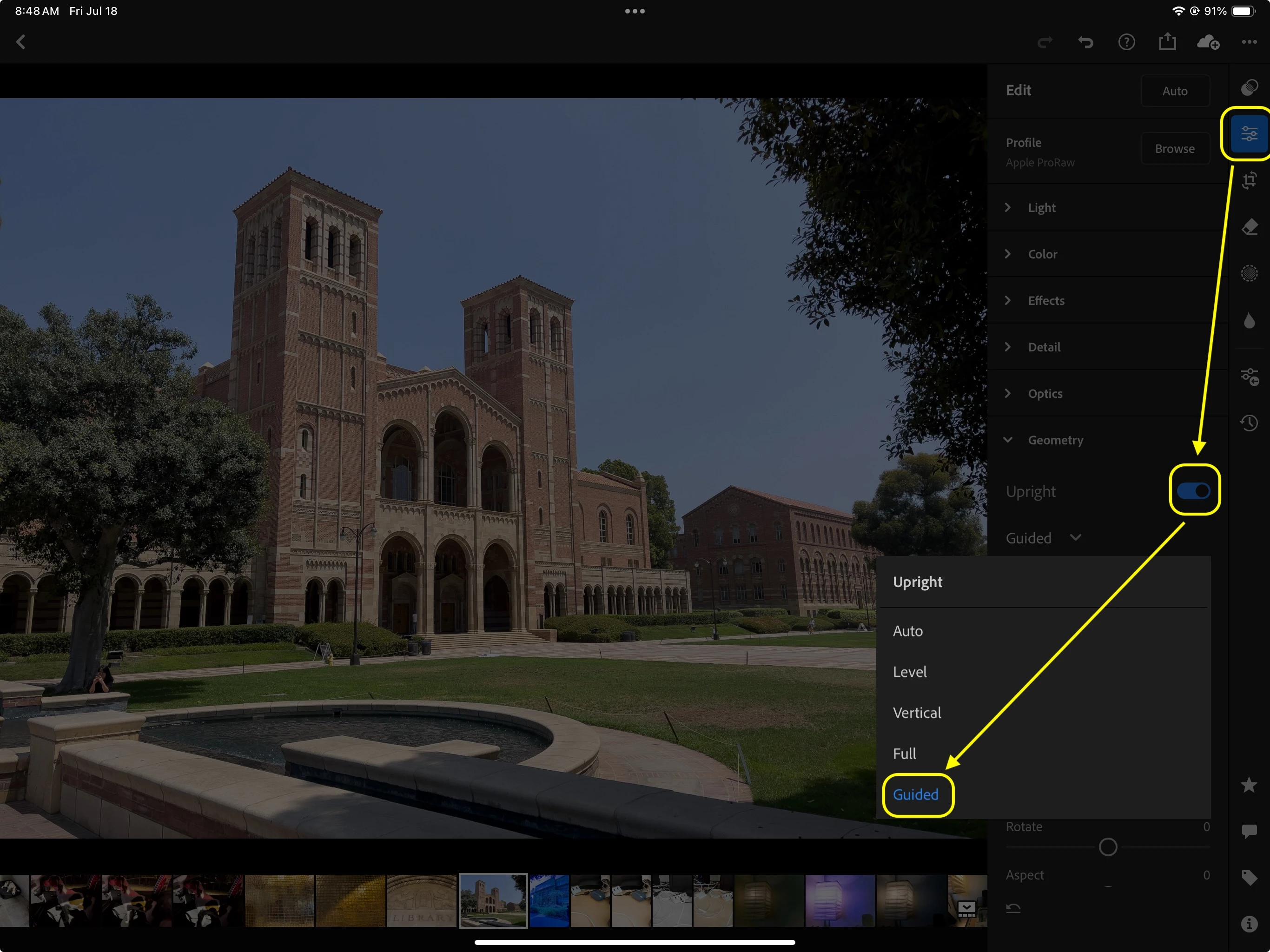Tap the Share export icon
The height and width of the screenshot is (952, 1270).
(1167, 42)
